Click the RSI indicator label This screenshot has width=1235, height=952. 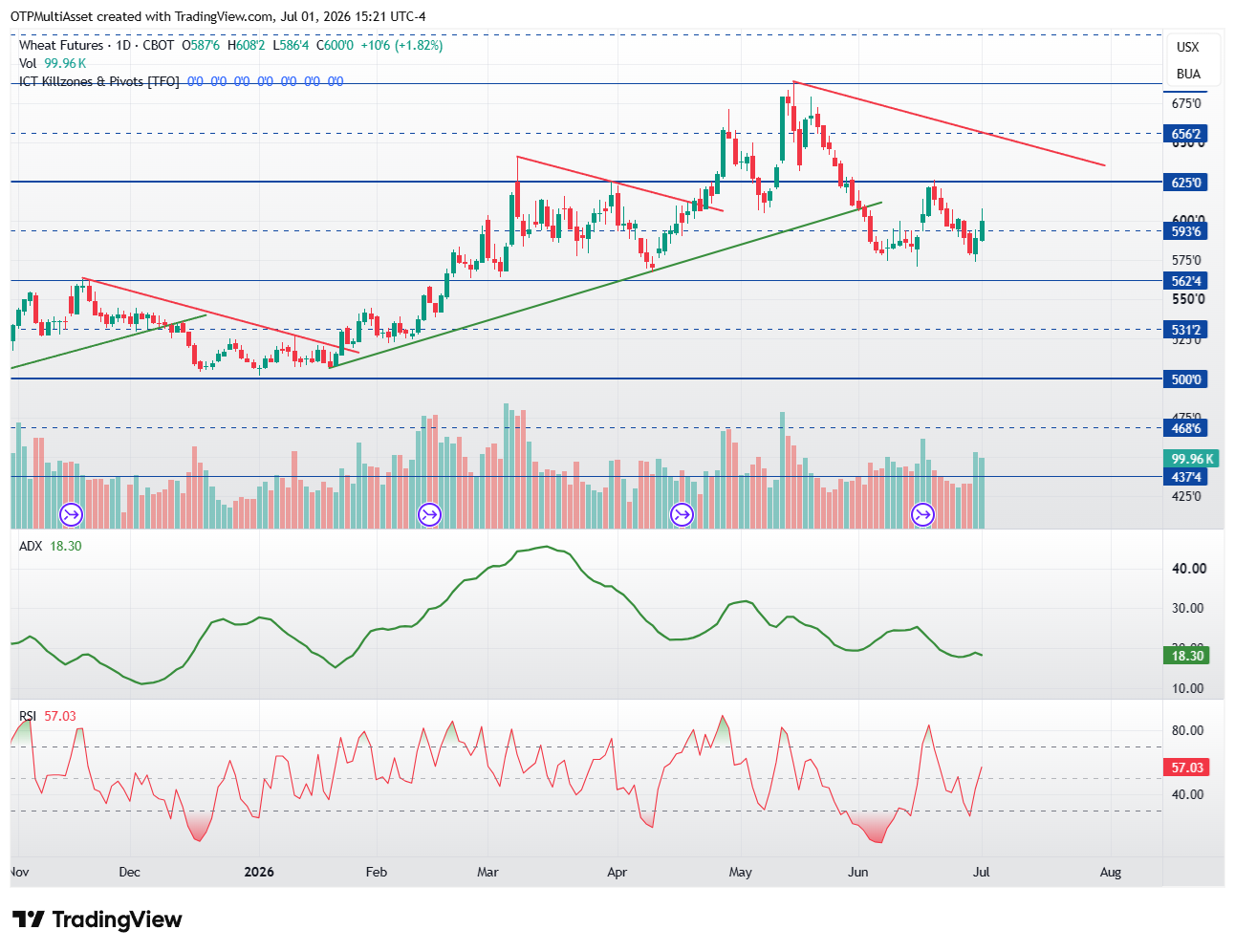[x=28, y=716]
